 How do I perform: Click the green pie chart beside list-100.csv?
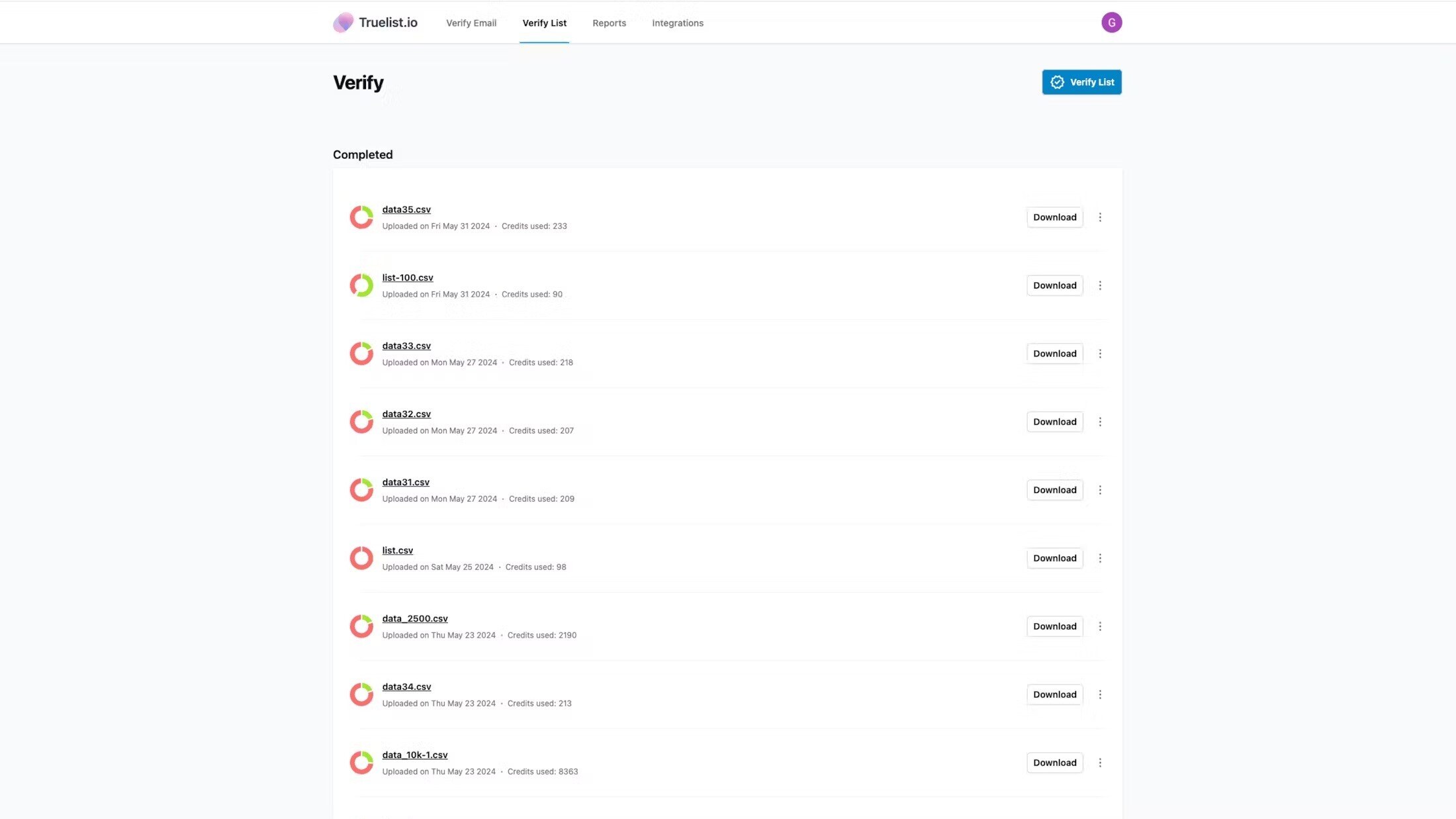point(361,285)
